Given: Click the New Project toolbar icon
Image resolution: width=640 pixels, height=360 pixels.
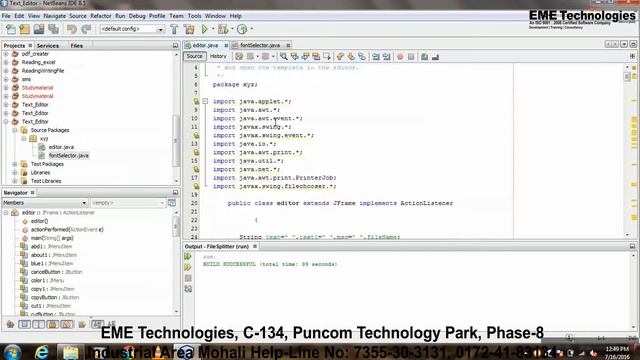Looking at the screenshot, I should [x=24, y=29].
